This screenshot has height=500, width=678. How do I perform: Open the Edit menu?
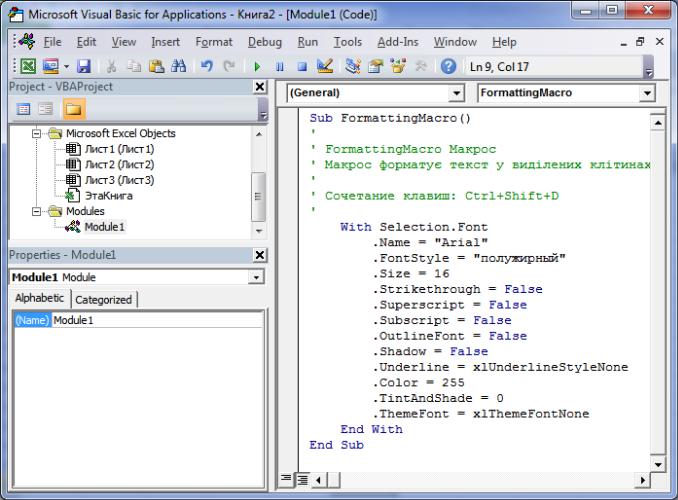click(x=86, y=42)
